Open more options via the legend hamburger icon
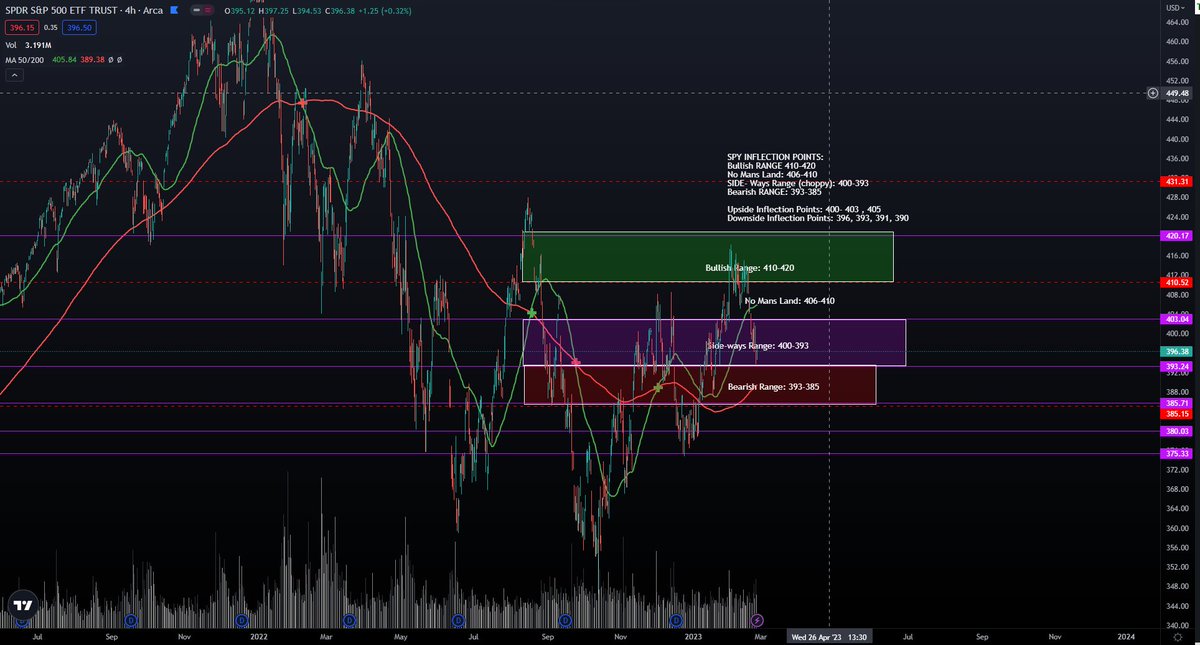The image size is (1200, 645). [x=208, y=10]
